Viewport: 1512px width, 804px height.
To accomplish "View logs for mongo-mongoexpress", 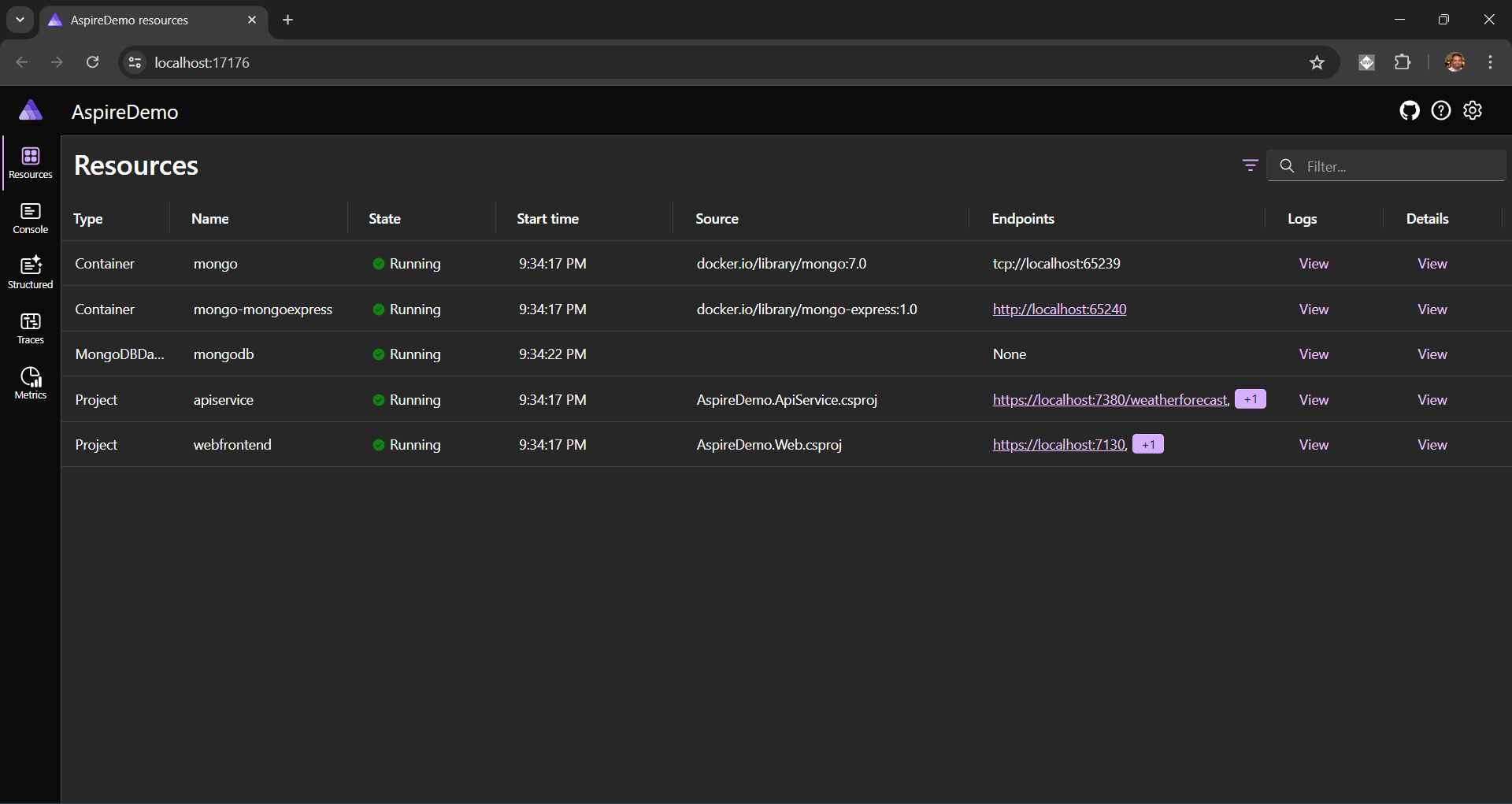I will pos(1314,309).
